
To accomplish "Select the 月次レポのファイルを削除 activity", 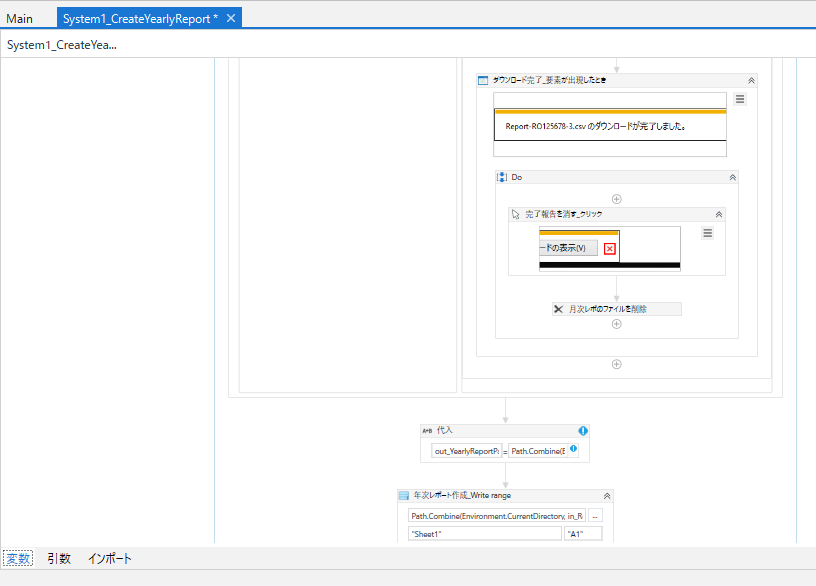I will click(x=617, y=309).
